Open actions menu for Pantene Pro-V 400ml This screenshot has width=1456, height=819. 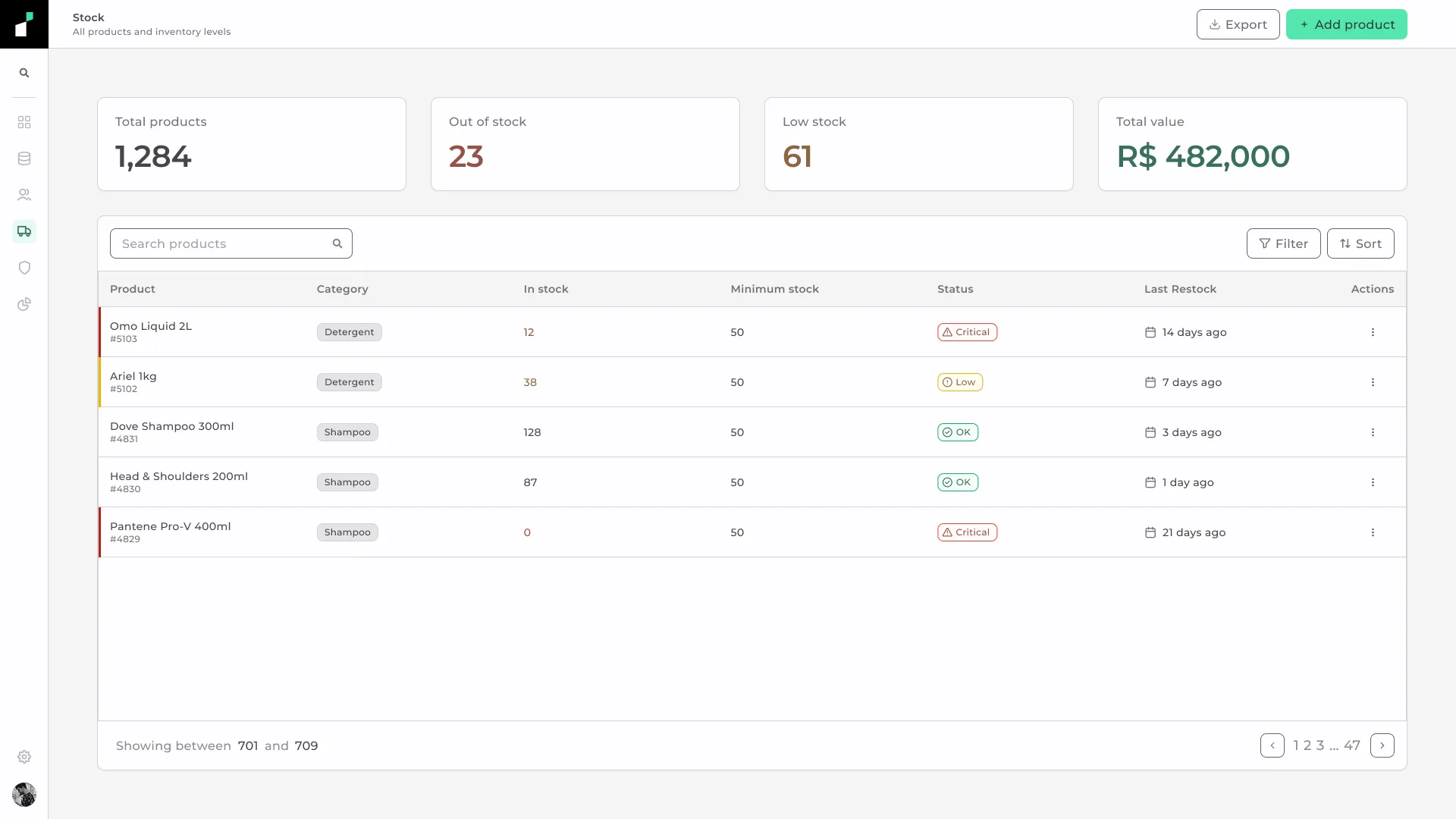(1373, 532)
